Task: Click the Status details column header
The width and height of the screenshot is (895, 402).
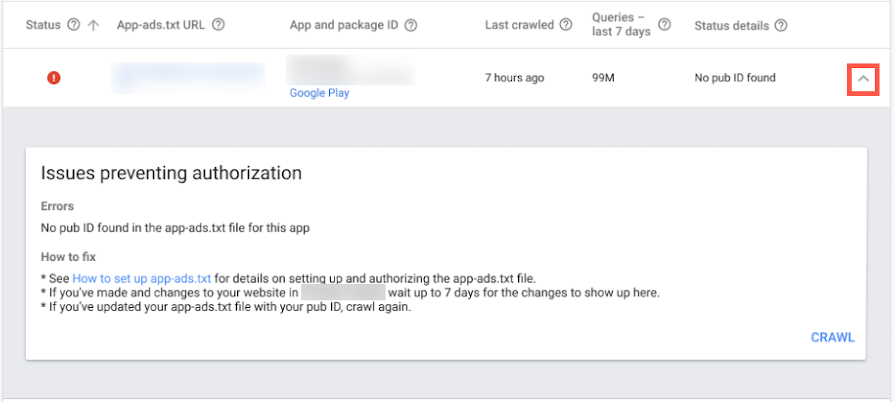Action: click(x=731, y=25)
